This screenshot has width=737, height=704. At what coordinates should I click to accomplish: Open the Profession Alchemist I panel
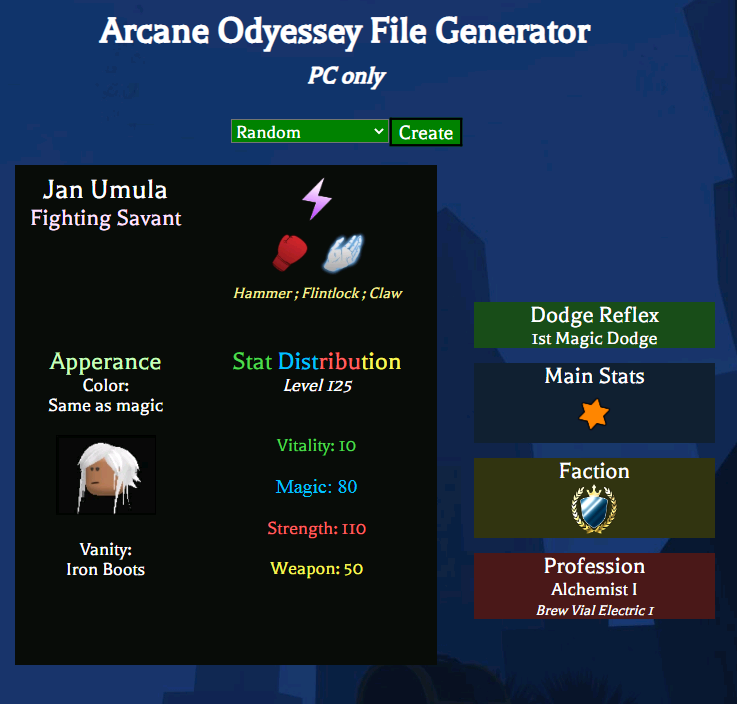pos(594,586)
